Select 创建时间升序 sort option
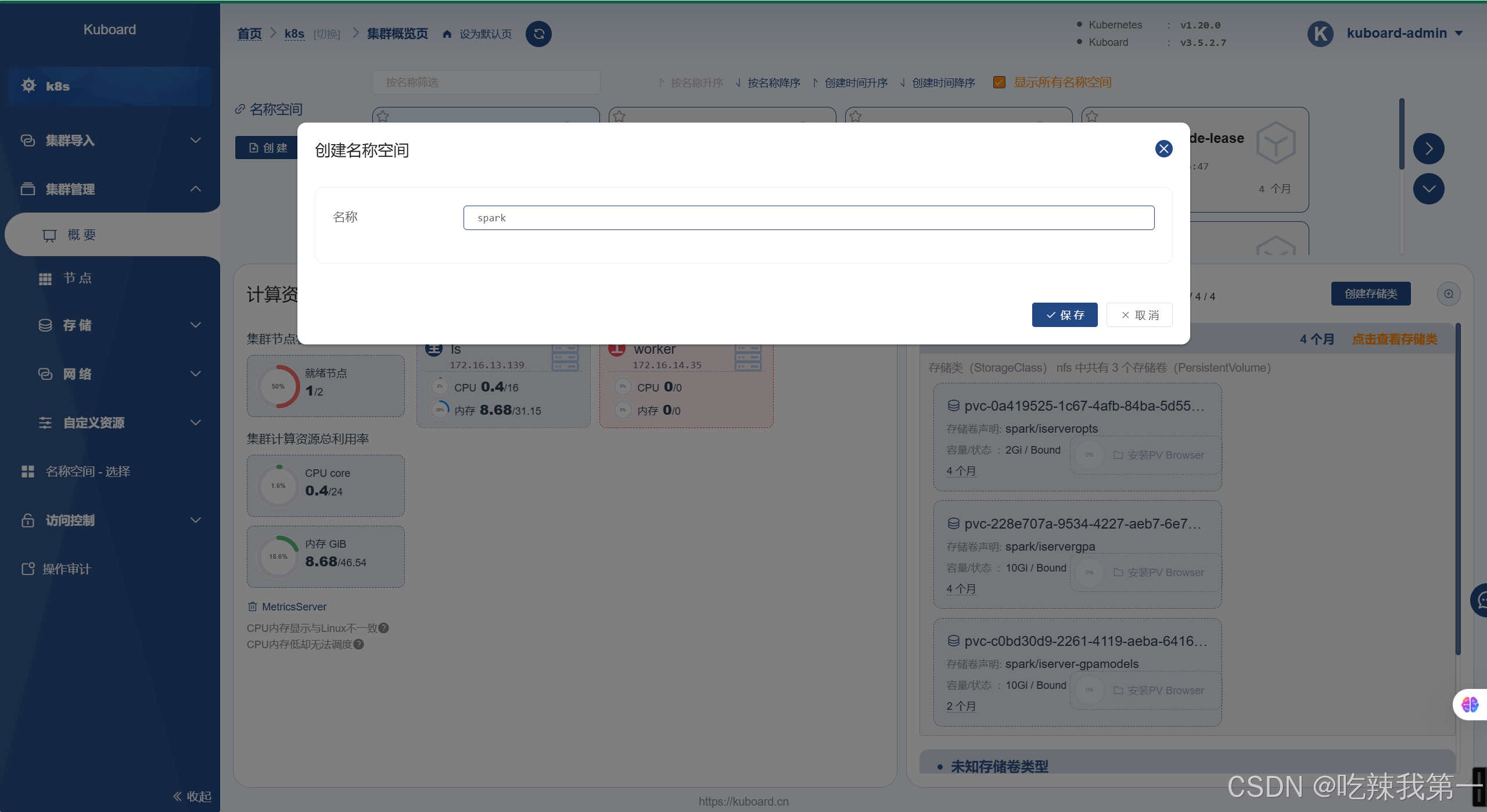 tap(856, 83)
